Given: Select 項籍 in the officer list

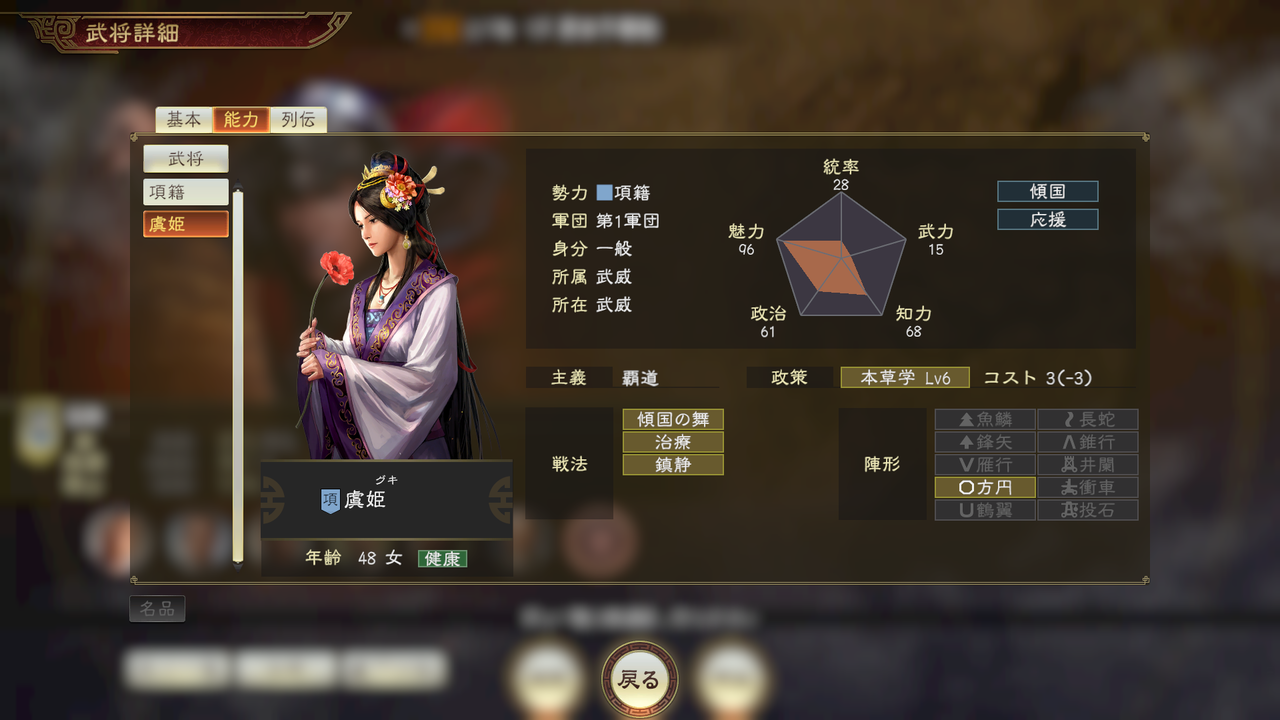Looking at the screenshot, I should [186, 192].
